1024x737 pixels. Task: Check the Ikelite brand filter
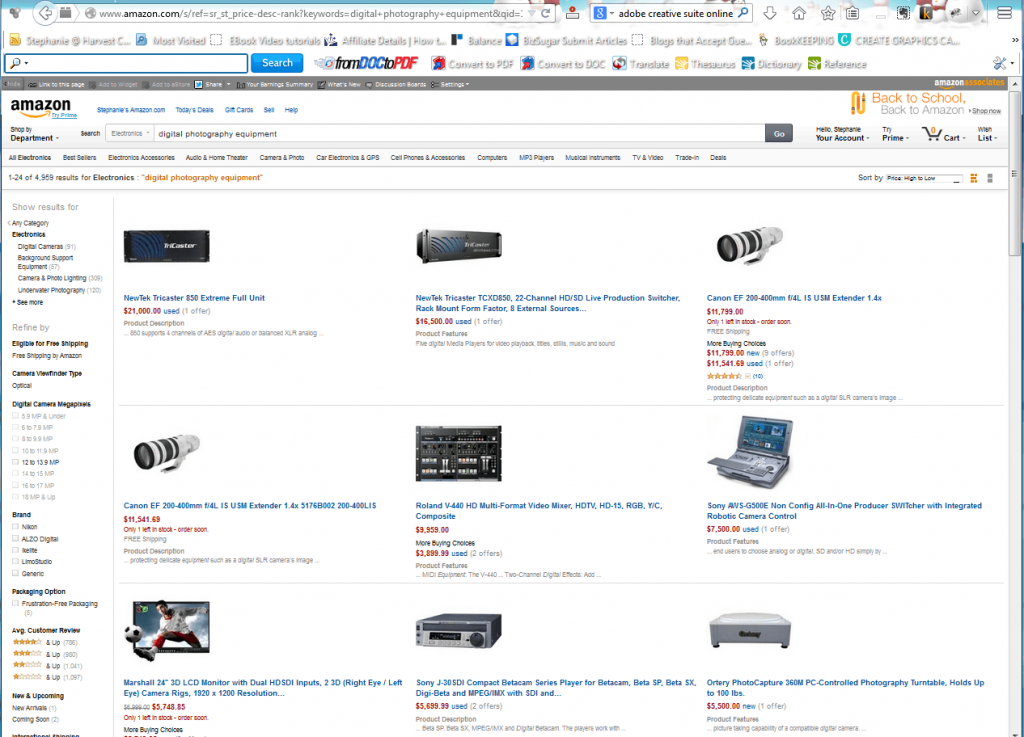click(16, 550)
